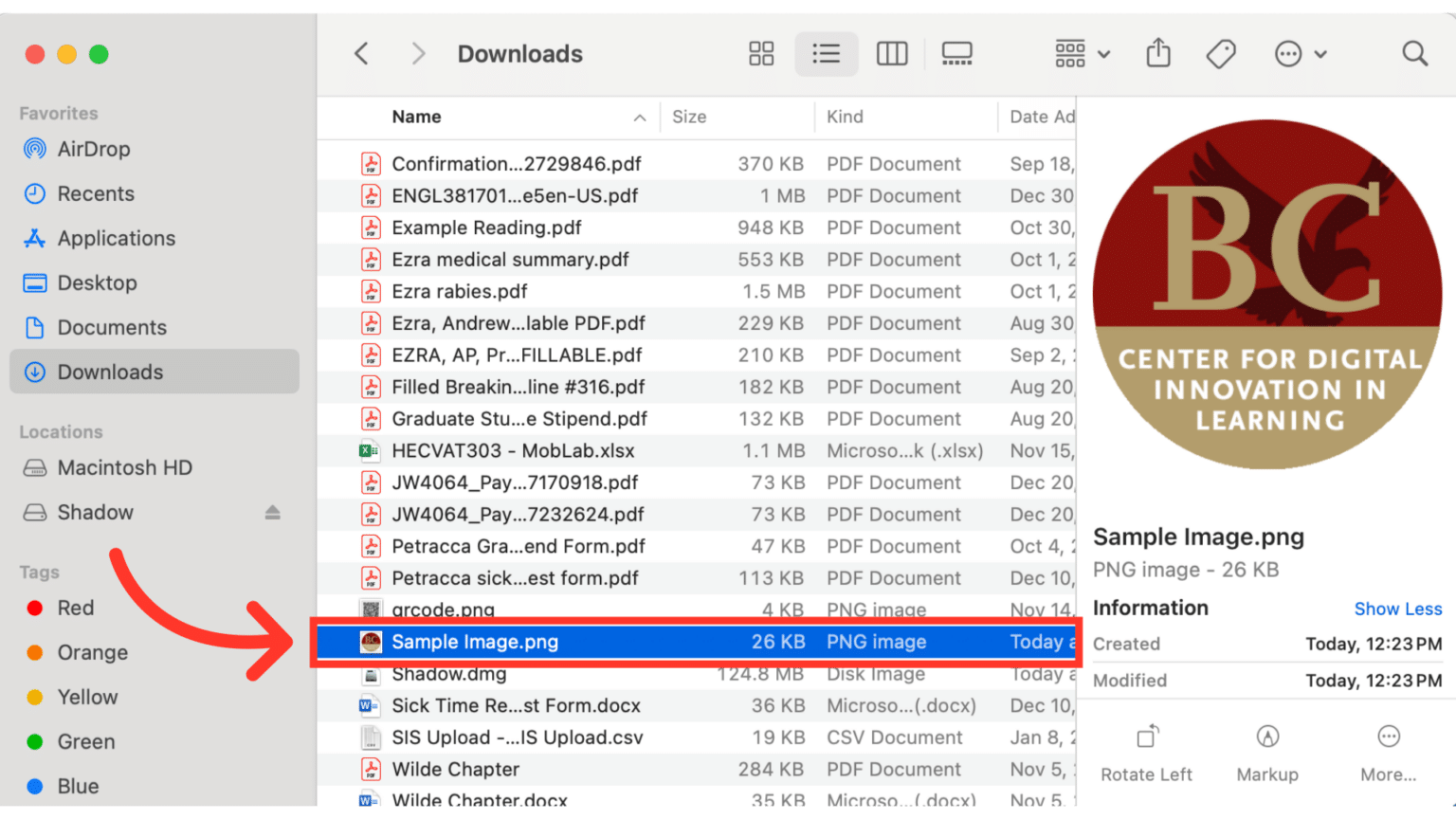
Task: Switch to gallery view
Action: 956,53
